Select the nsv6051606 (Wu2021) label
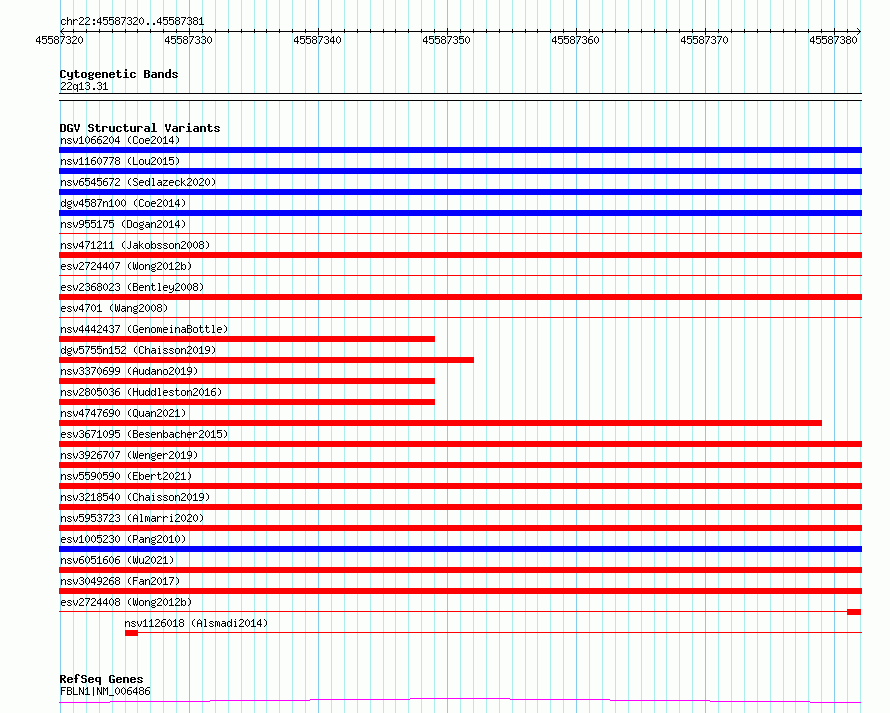 coord(117,560)
